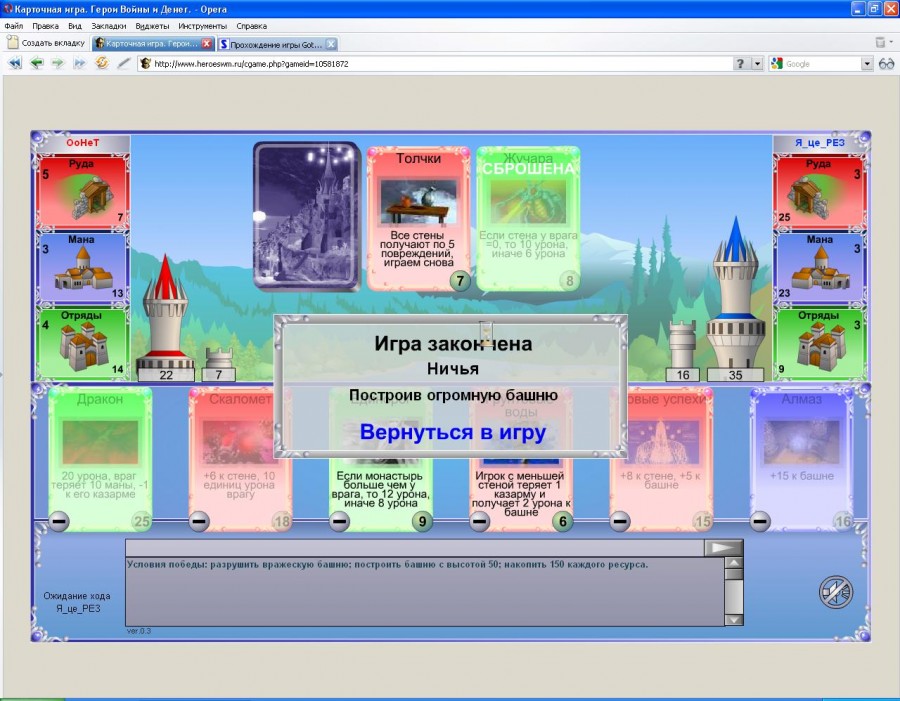Toggle the sound mute icon

pos(836,592)
